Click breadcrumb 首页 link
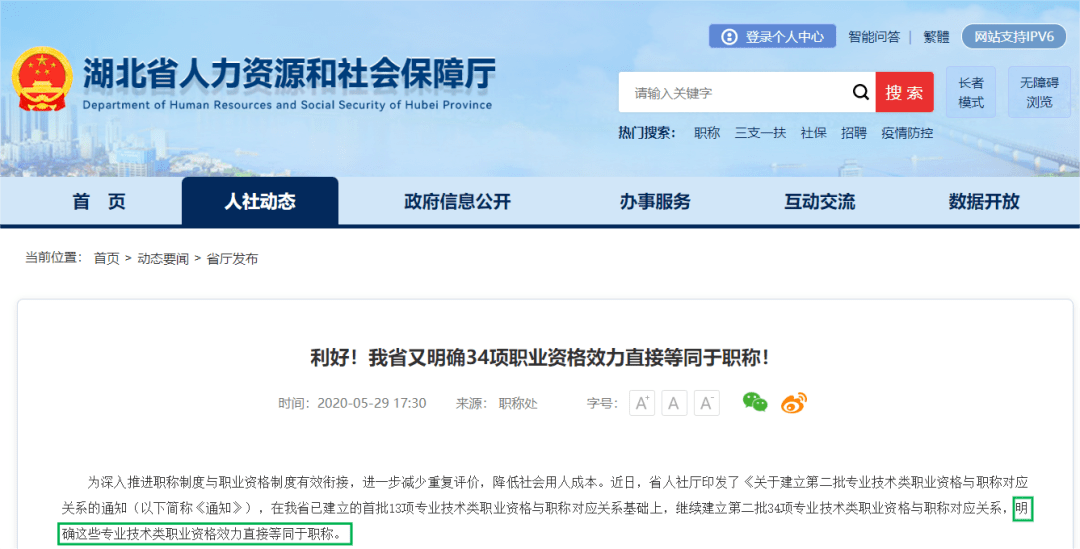The width and height of the screenshot is (1080, 549). click(x=106, y=259)
